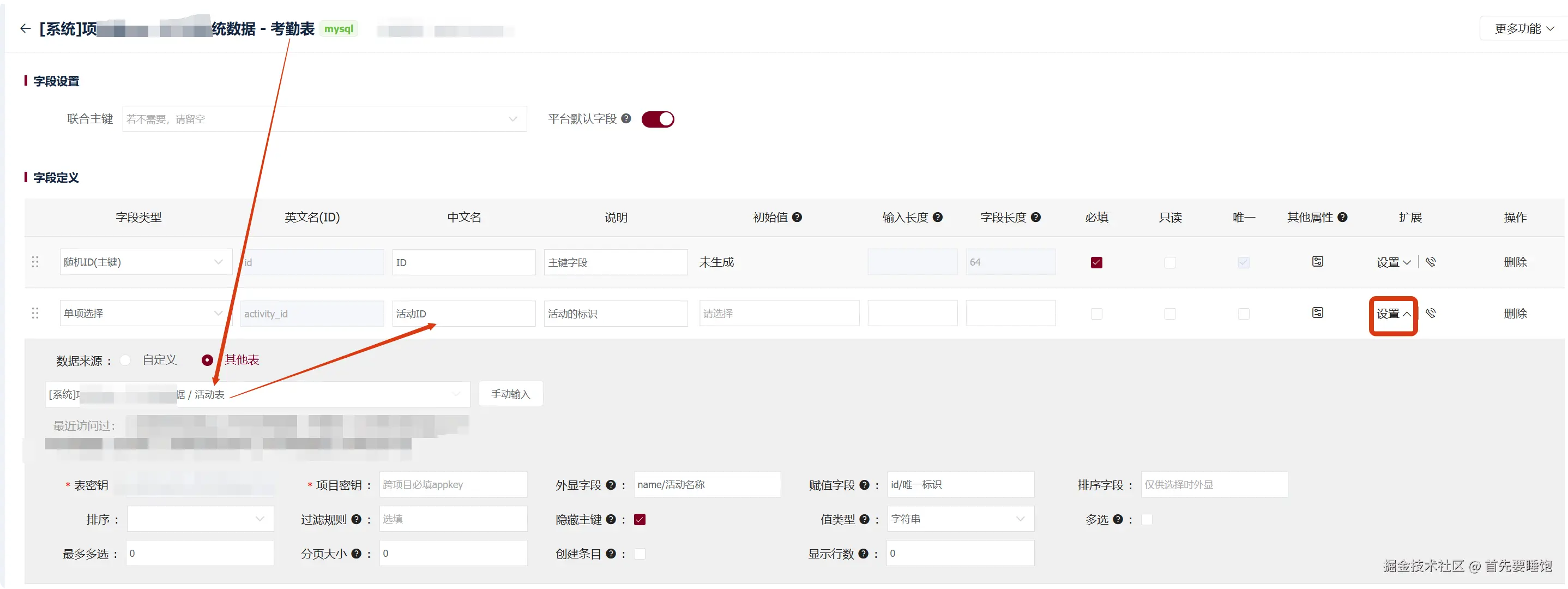Image resolution: width=1568 pixels, height=589 pixels.
Task: Toggle the 平台默认字段 switch
Action: 658,119
